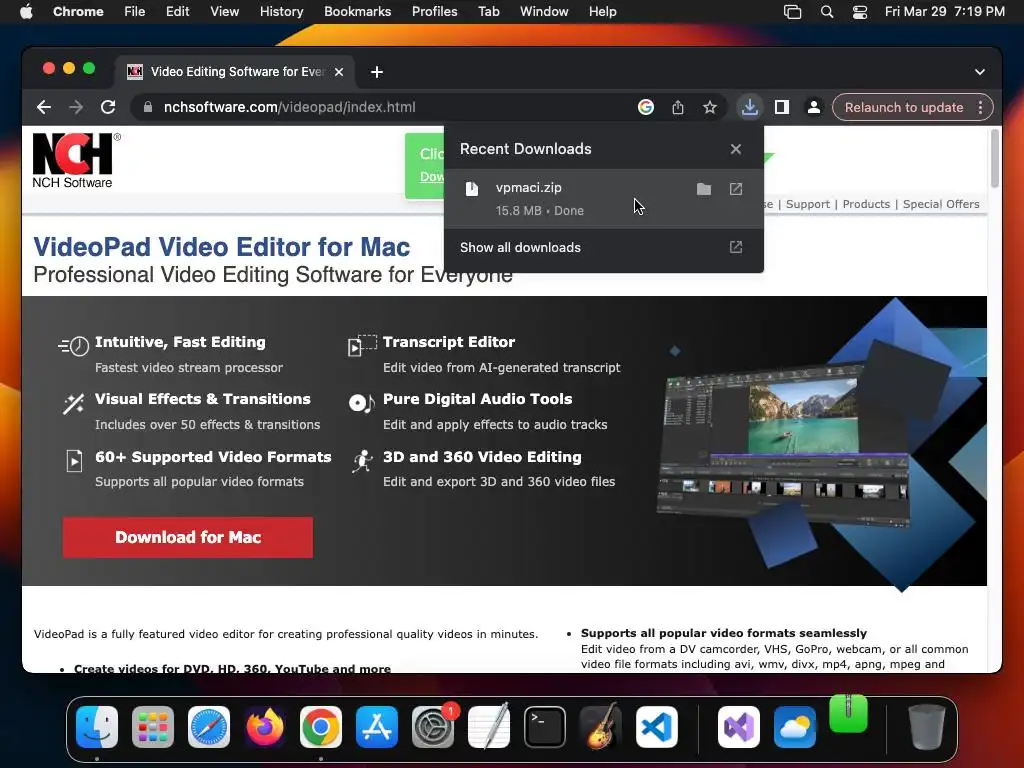
Task: Click the page vertical scrollbar
Action: (995, 158)
